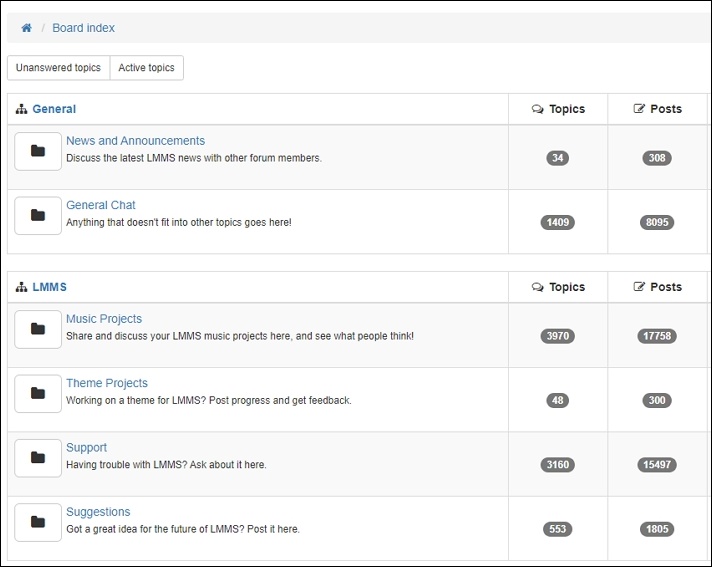712x567 pixels.
Task: Click the text 'Having trouble with LMMS? Ask about it here.'
Action: tap(166, 465)
